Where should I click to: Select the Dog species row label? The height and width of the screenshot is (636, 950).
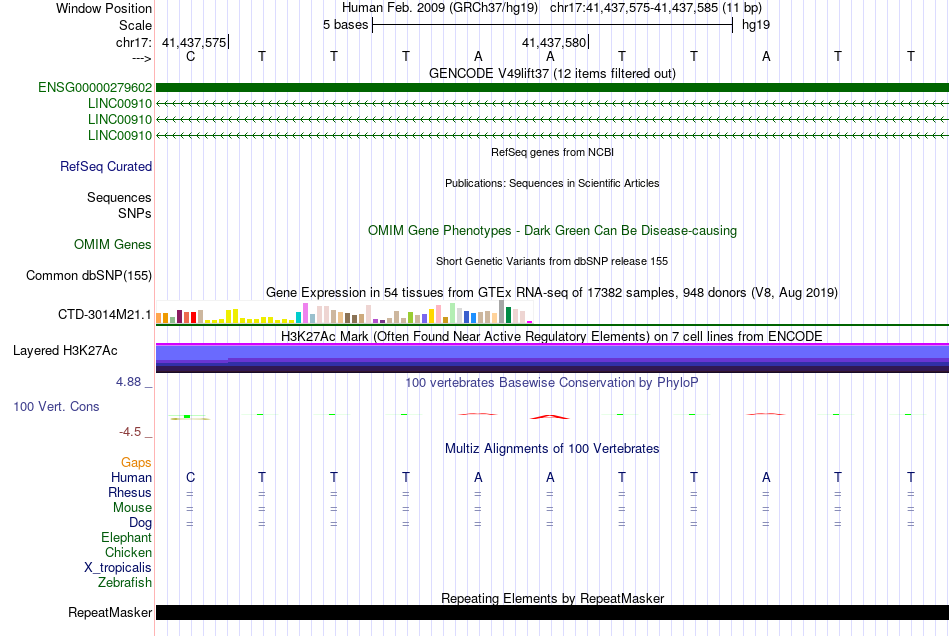140,523
